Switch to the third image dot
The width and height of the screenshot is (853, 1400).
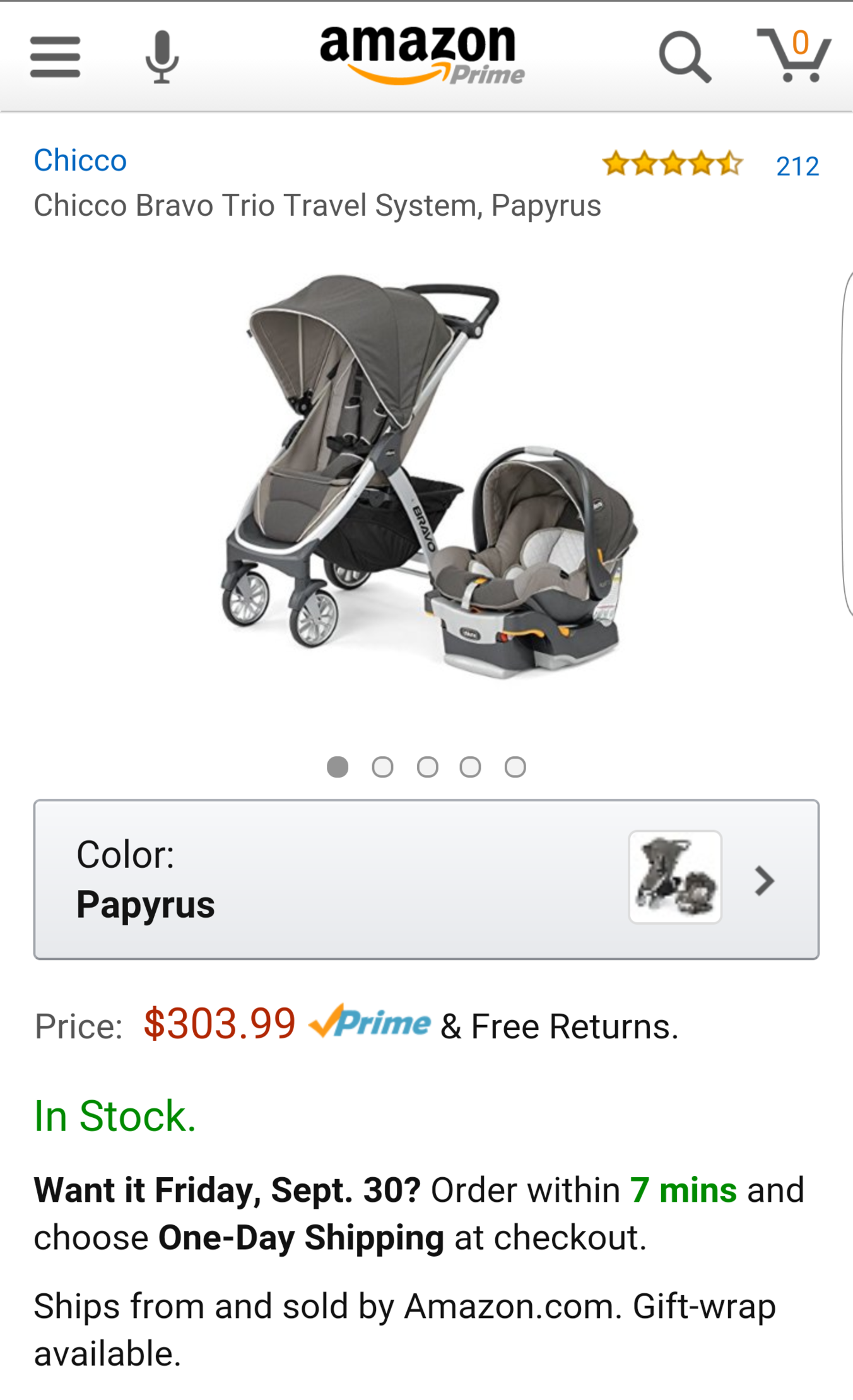tap(427, 767)
